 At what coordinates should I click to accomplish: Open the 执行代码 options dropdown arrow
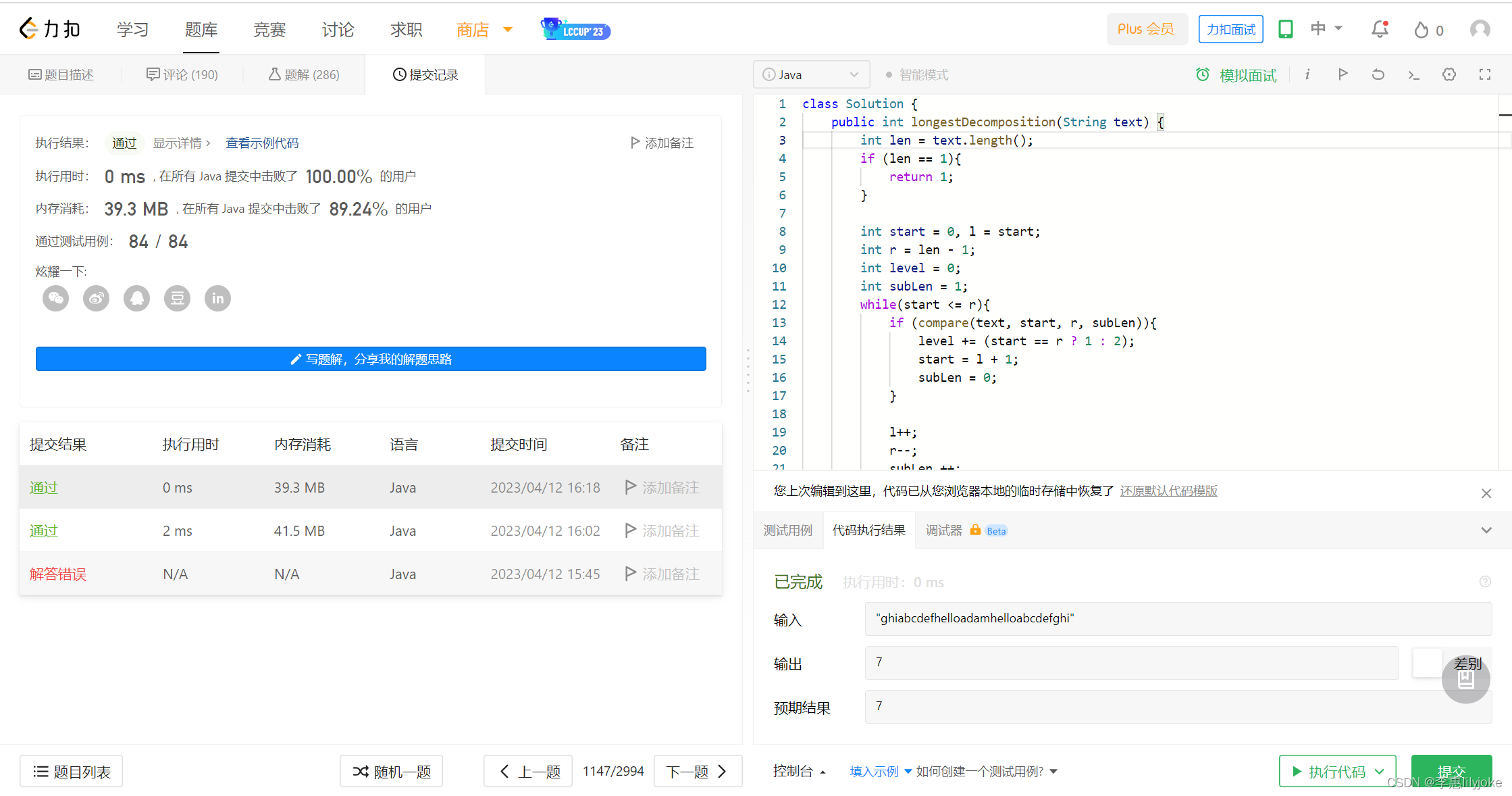(x=1380, y=771)
